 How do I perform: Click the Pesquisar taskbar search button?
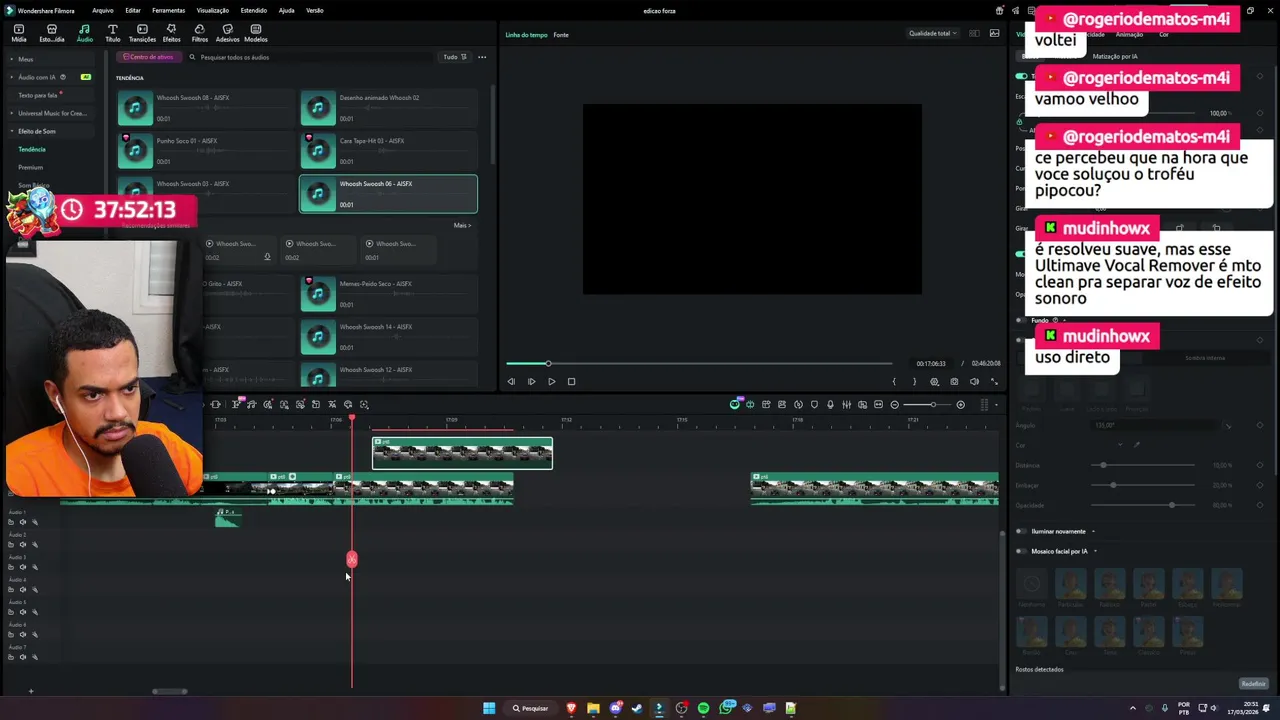[x=531, y=708]
